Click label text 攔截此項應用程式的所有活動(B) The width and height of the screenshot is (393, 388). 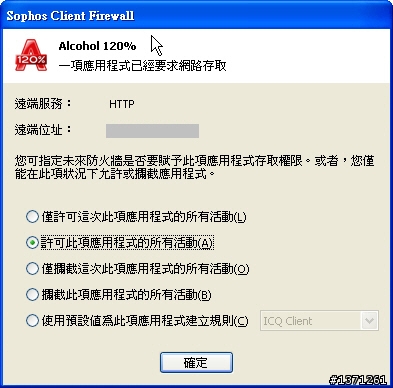[126, 295]
